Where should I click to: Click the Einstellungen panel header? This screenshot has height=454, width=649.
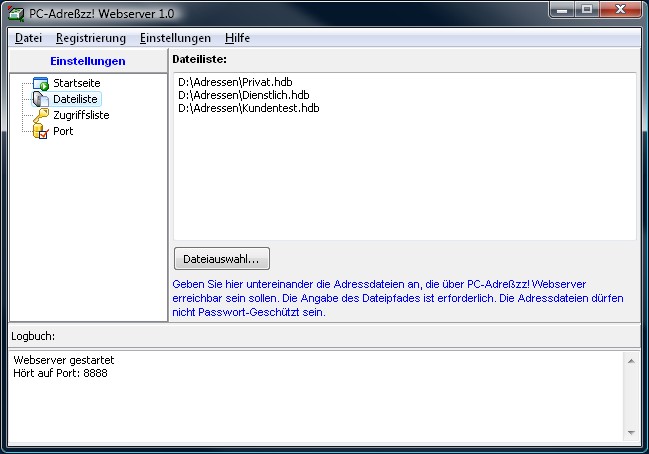[88, 61]
